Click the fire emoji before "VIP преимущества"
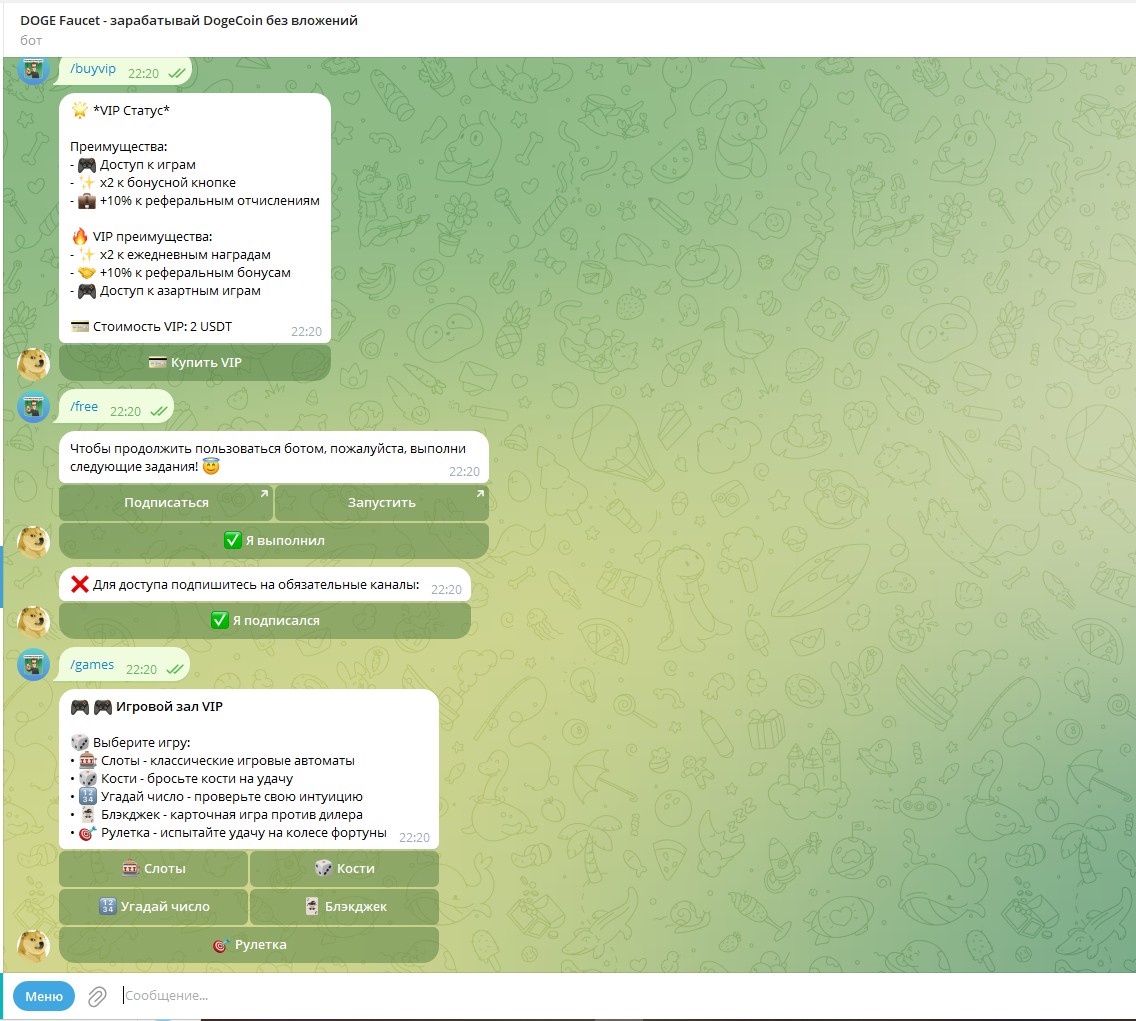The height and width of the screenshot is (1021, 1136). (80, 236)
